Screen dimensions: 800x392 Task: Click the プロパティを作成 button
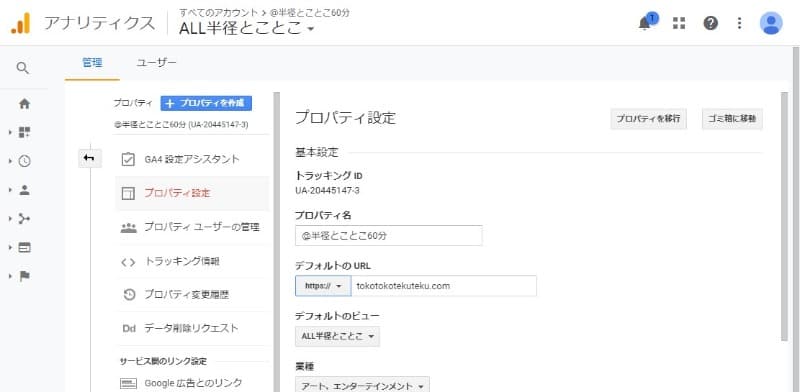point(206,103)
